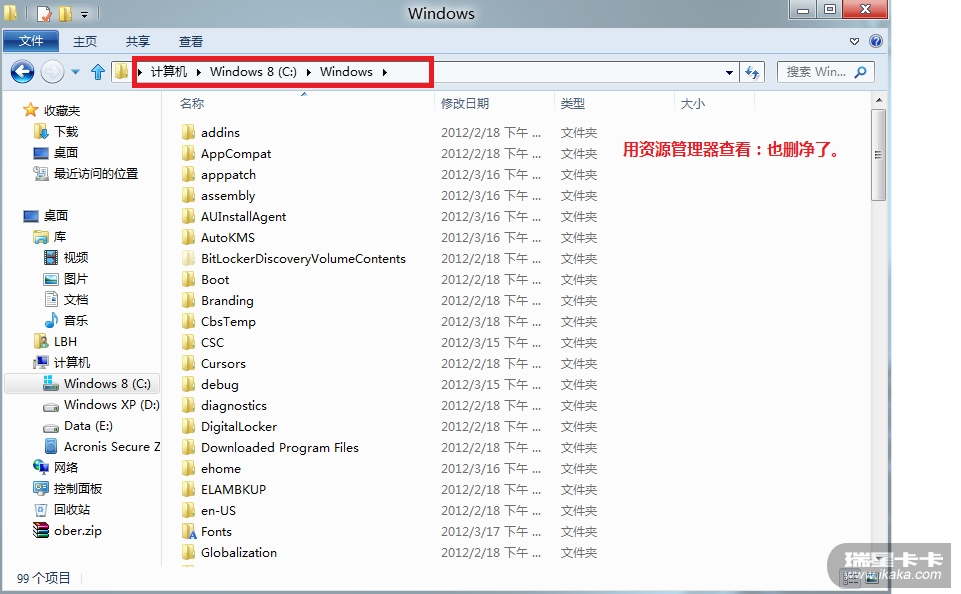Click scrollbar up arrow in file list
Viewport: 961px width, 594px height.
(878, 100)
